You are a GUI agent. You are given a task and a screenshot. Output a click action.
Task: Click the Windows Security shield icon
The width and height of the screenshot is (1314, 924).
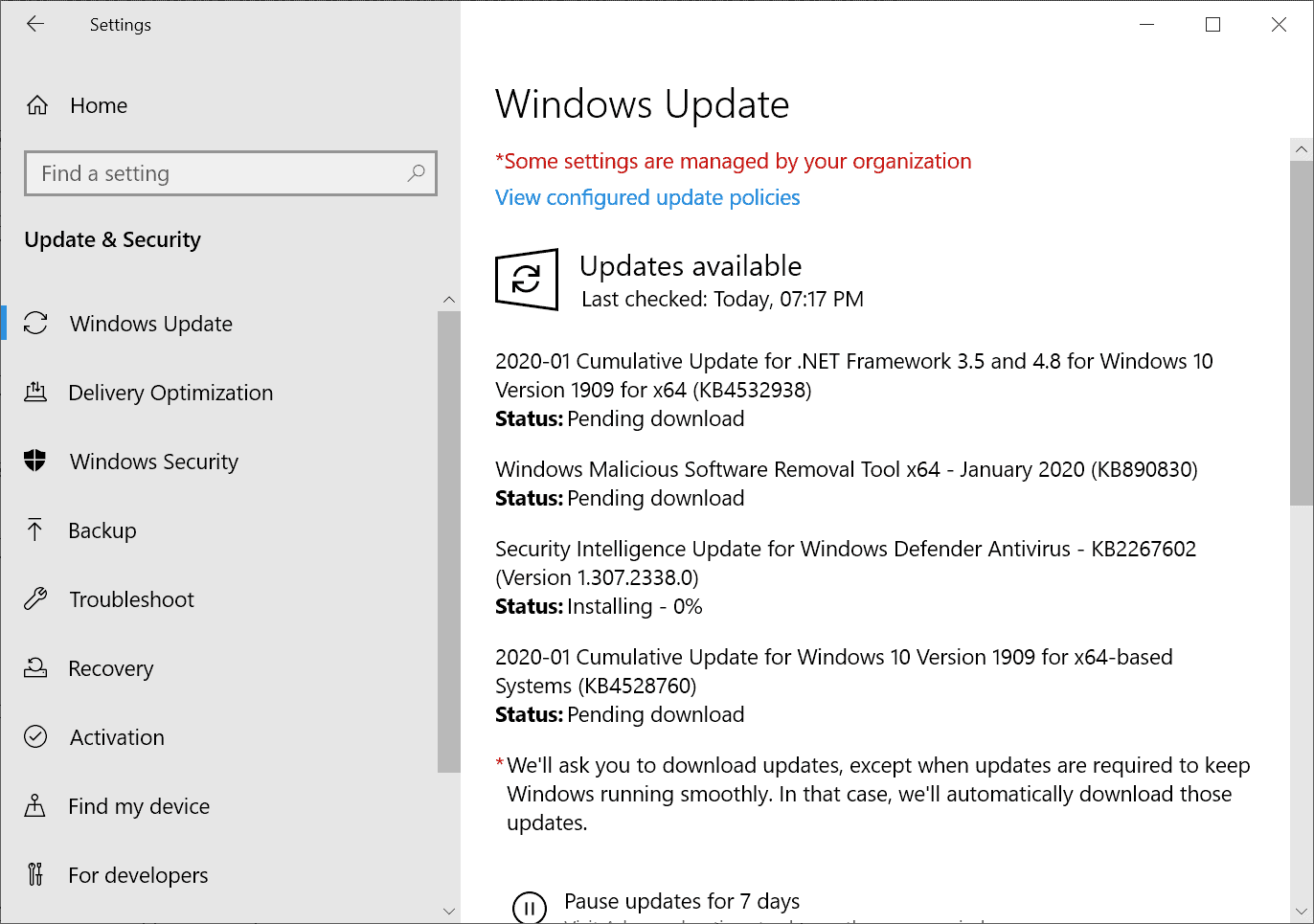click(x=35, y=462)
